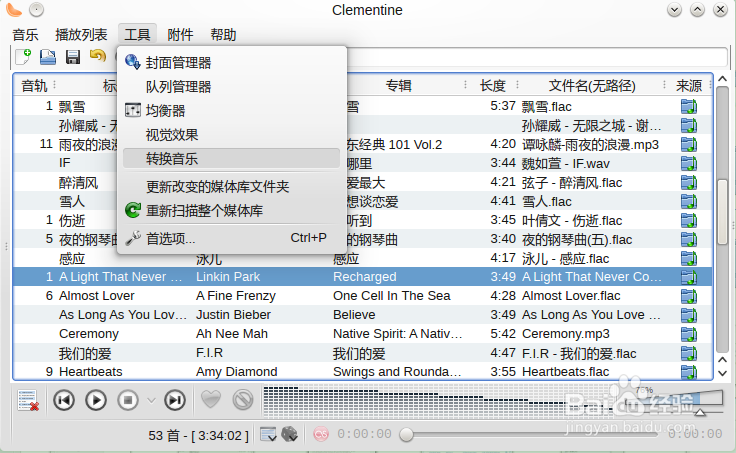Click the playlist search input field
This screenshot has width=736, height=453.
[537, 57]
